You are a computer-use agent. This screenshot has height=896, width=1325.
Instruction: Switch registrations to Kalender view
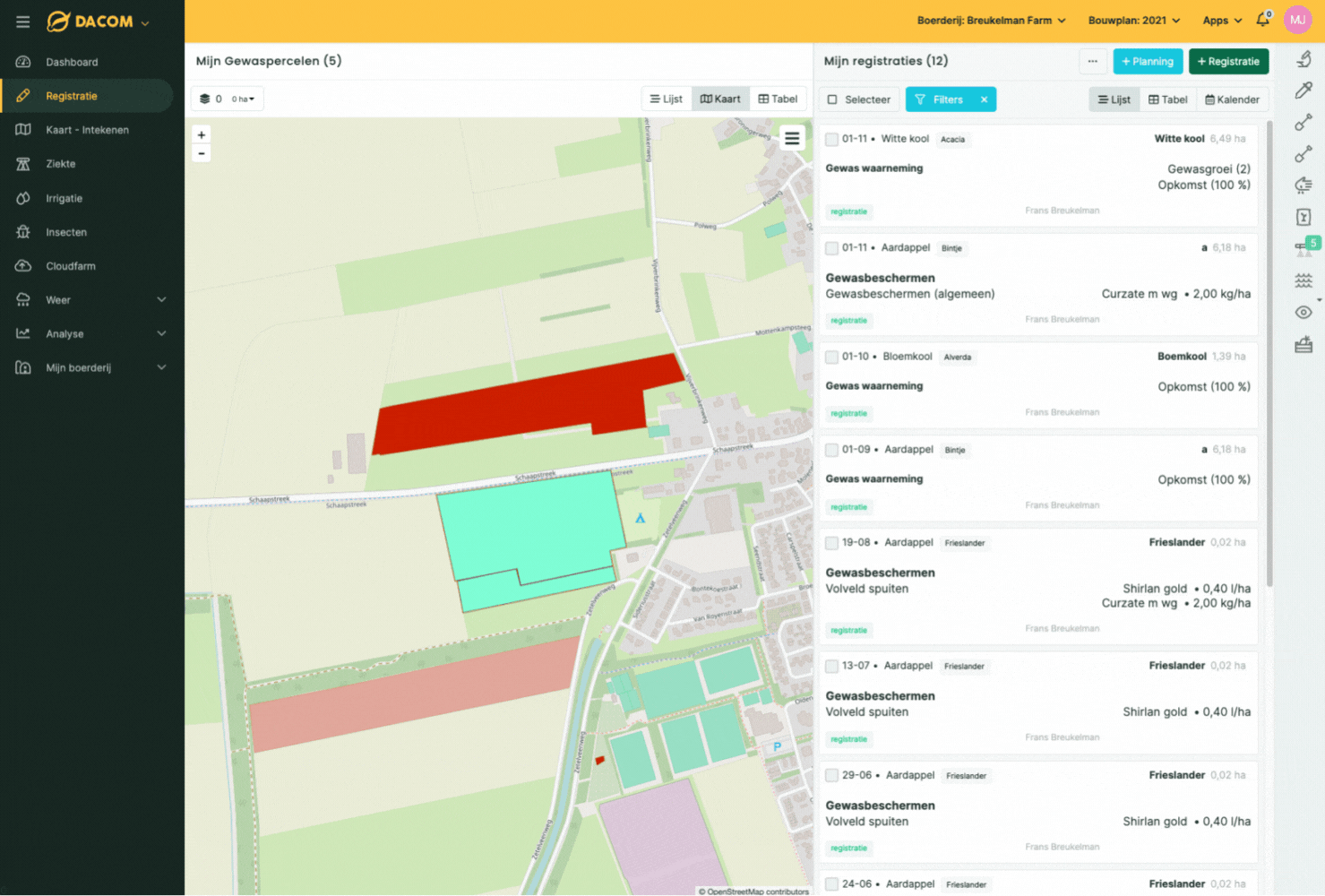click(x=1232, y=99)
